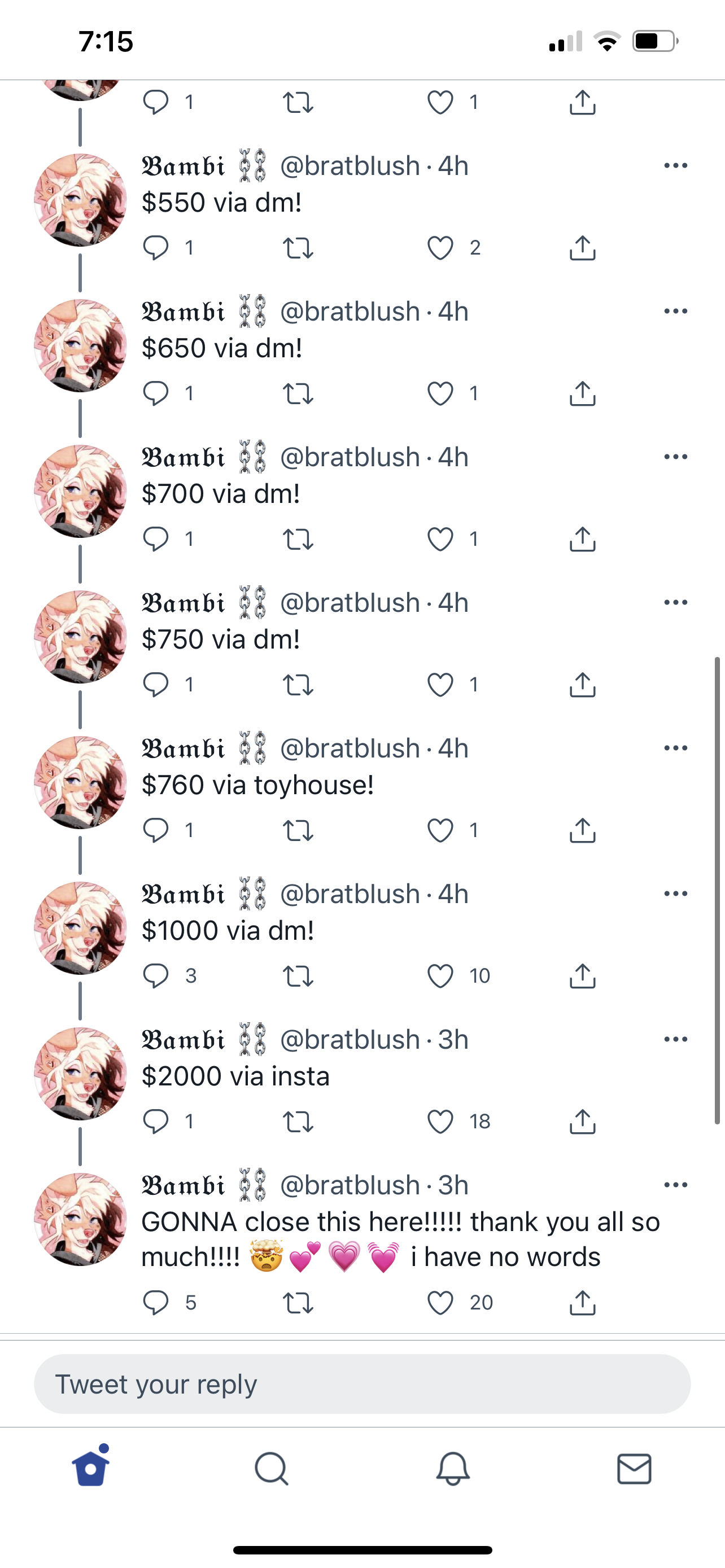This screenshot has height=1568, width=725.
Task: Retweet the $650 via dm tweet
Action: tap(298, 394)
